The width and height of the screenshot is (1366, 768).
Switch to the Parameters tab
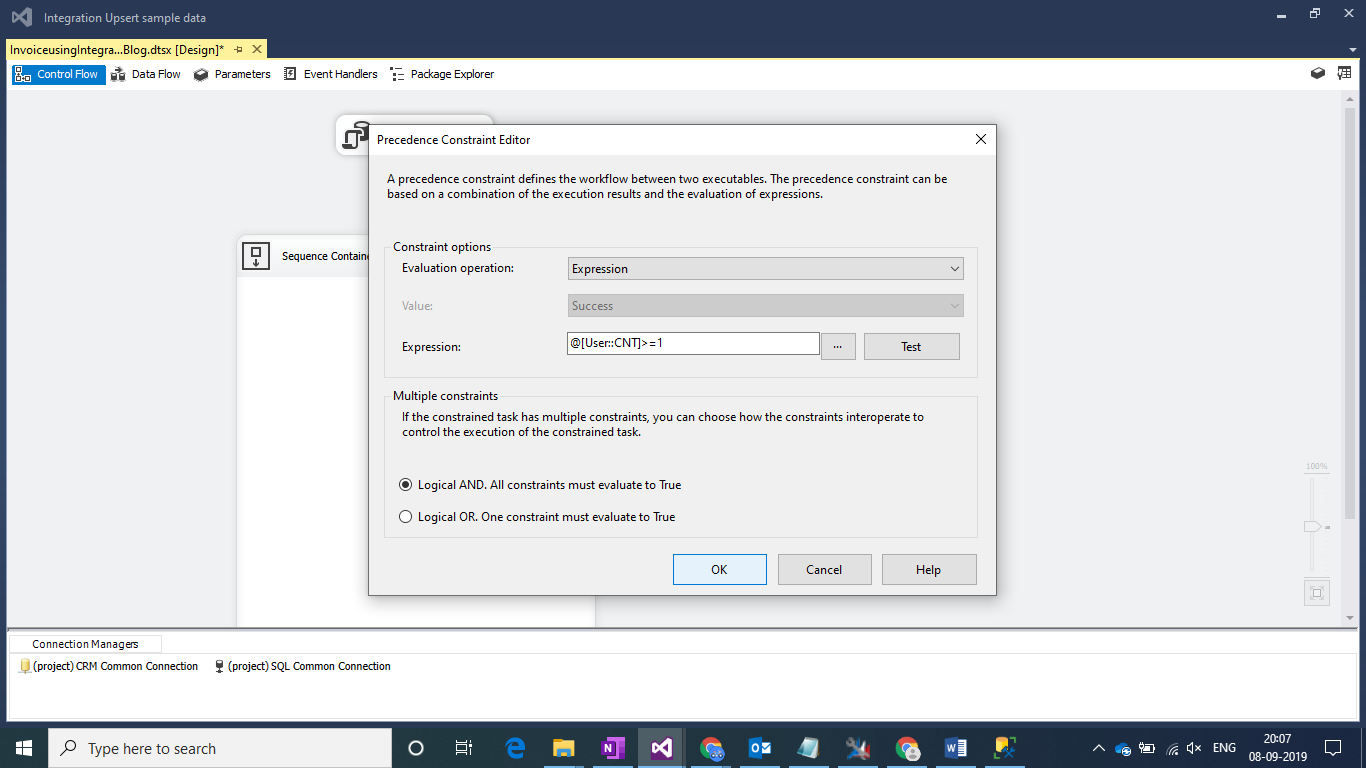pos(233,74)
